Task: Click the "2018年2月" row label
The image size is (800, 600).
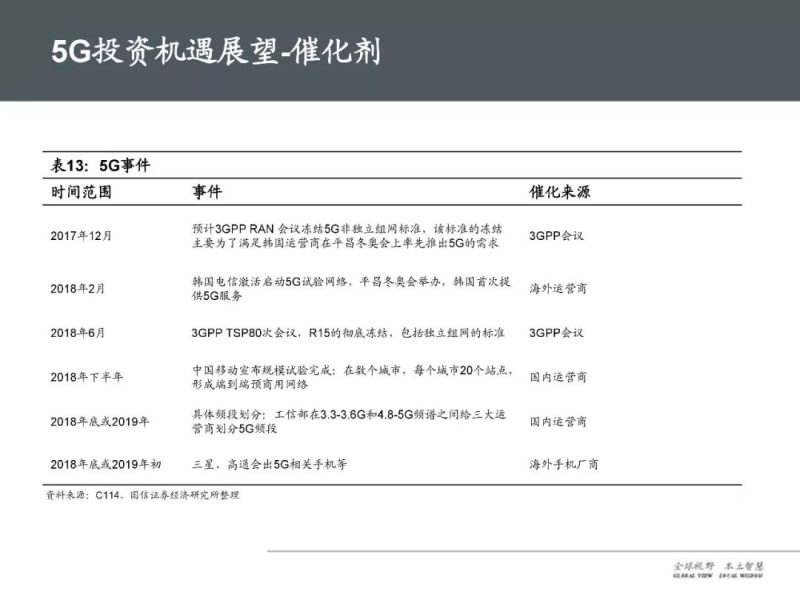Action: [x=78, y=288]
